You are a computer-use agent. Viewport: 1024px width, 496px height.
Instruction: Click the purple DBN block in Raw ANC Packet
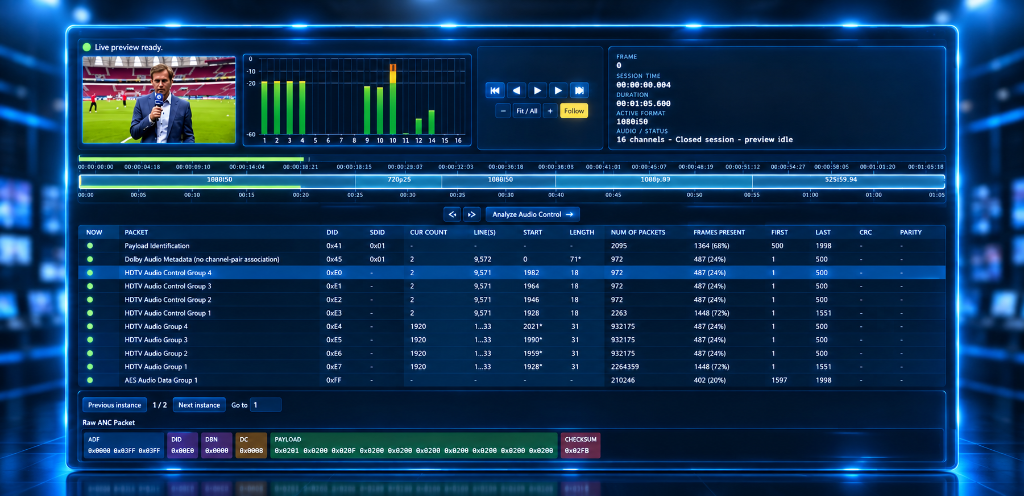pos(217,445)
